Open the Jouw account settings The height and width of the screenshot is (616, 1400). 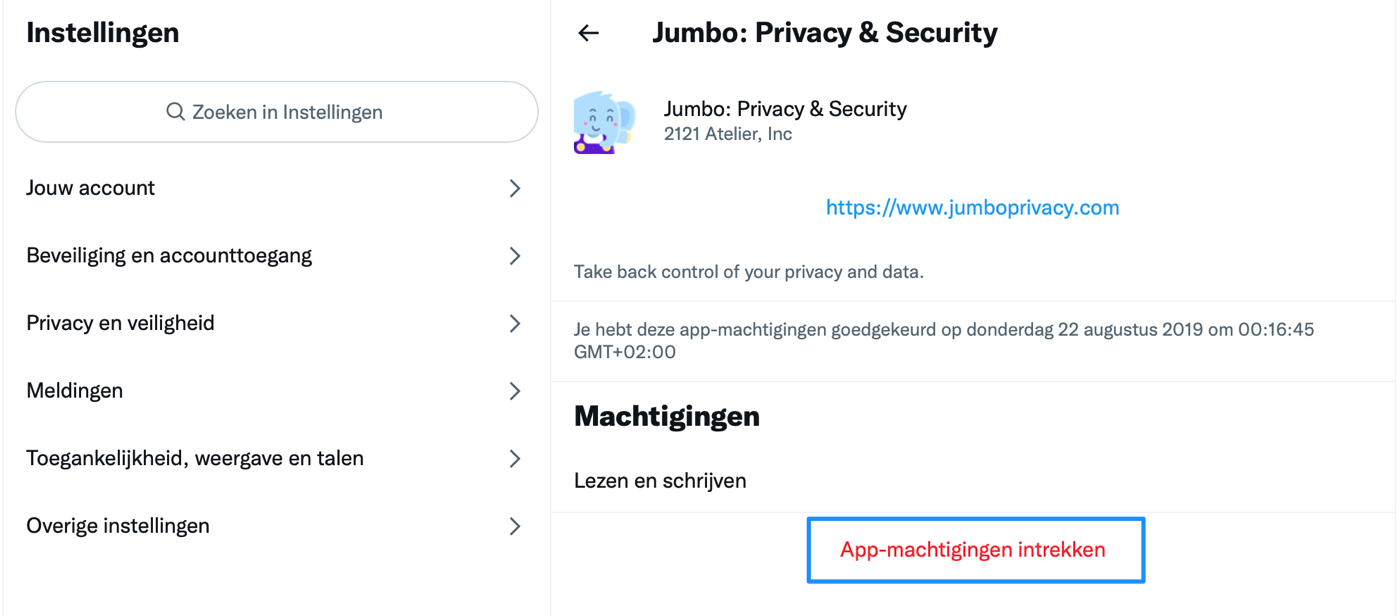pyautogui.click(x=275, y=188)
